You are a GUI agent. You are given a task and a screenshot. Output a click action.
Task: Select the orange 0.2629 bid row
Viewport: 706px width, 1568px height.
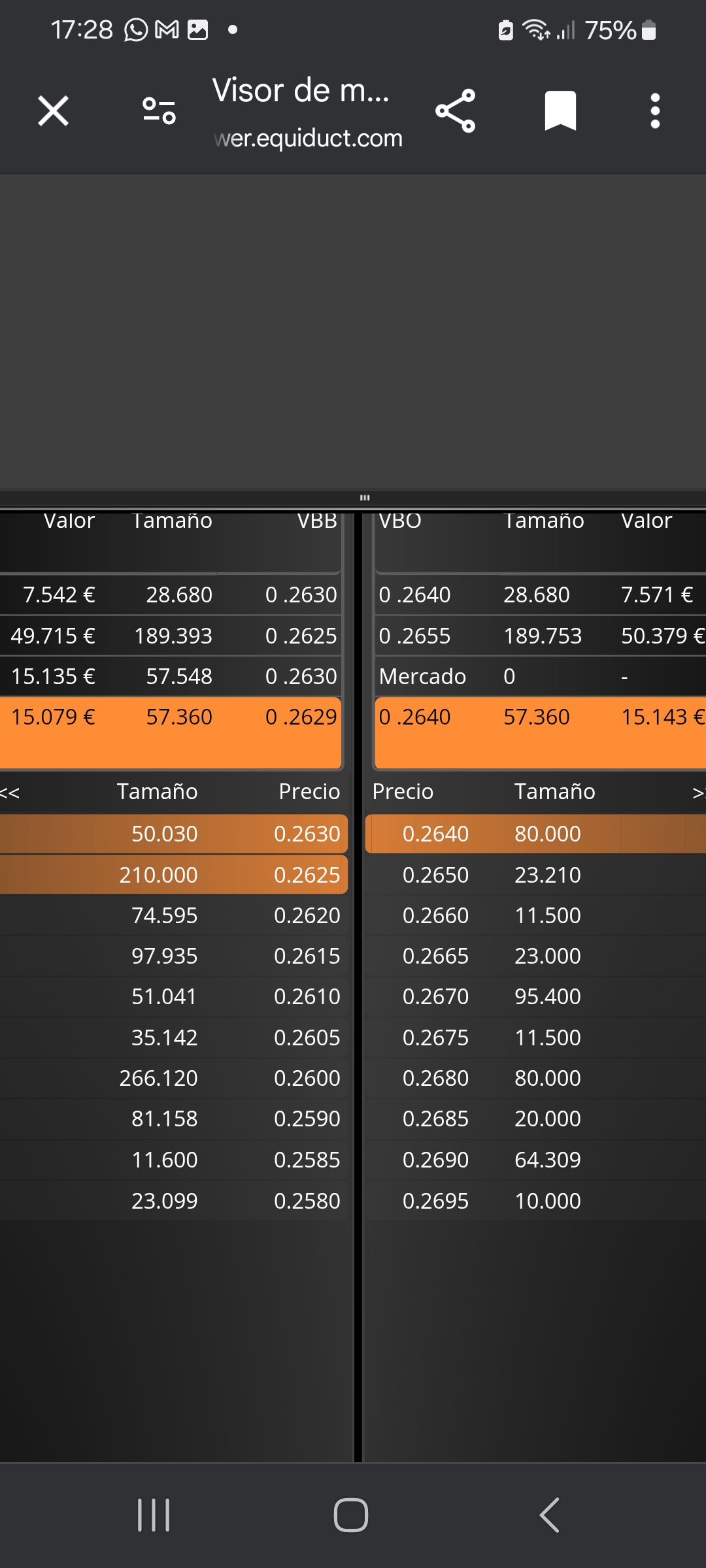pyautogui.click(x=170, y=732)
